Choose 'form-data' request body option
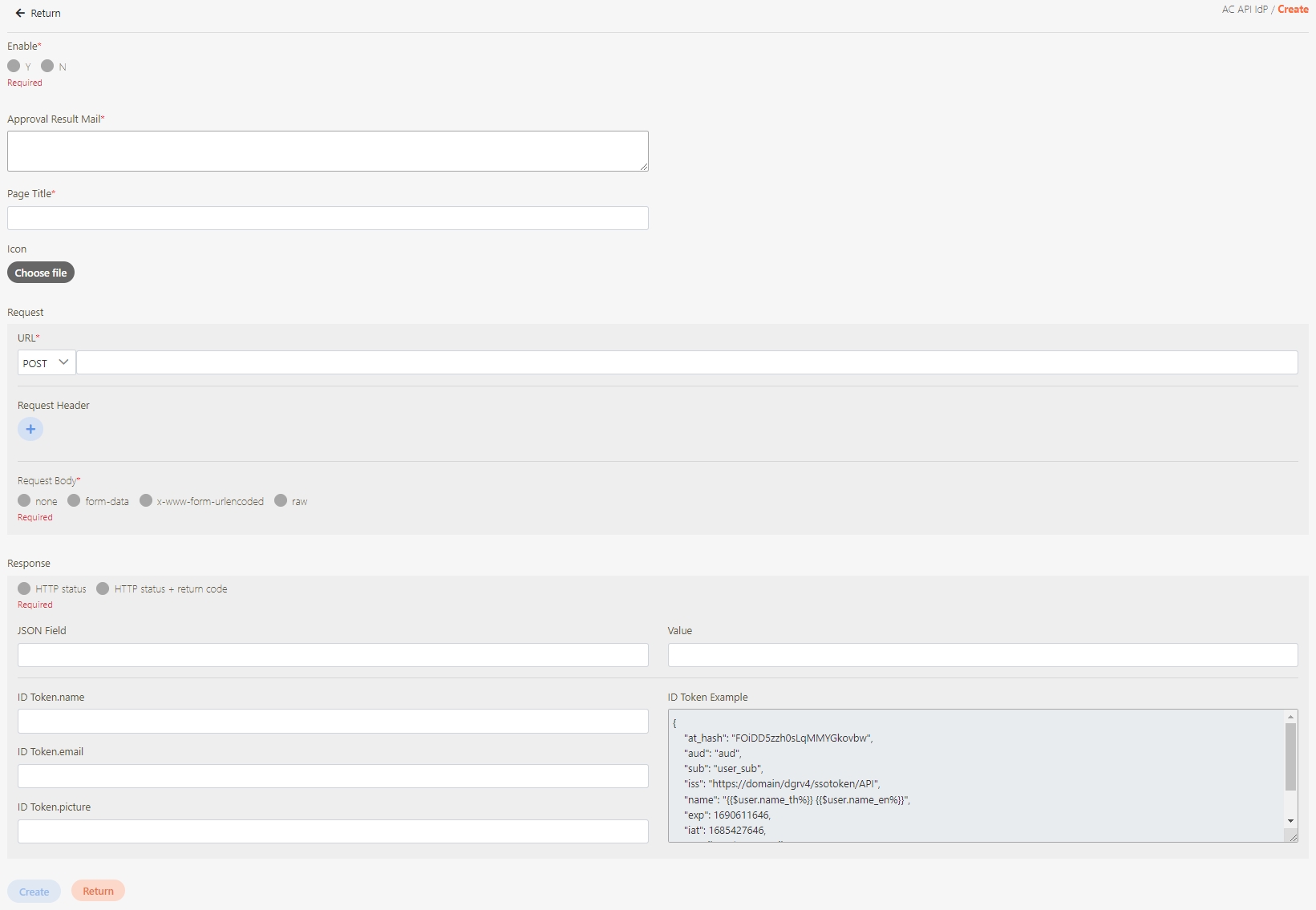 pyautogui.click(x=74, y=500)
